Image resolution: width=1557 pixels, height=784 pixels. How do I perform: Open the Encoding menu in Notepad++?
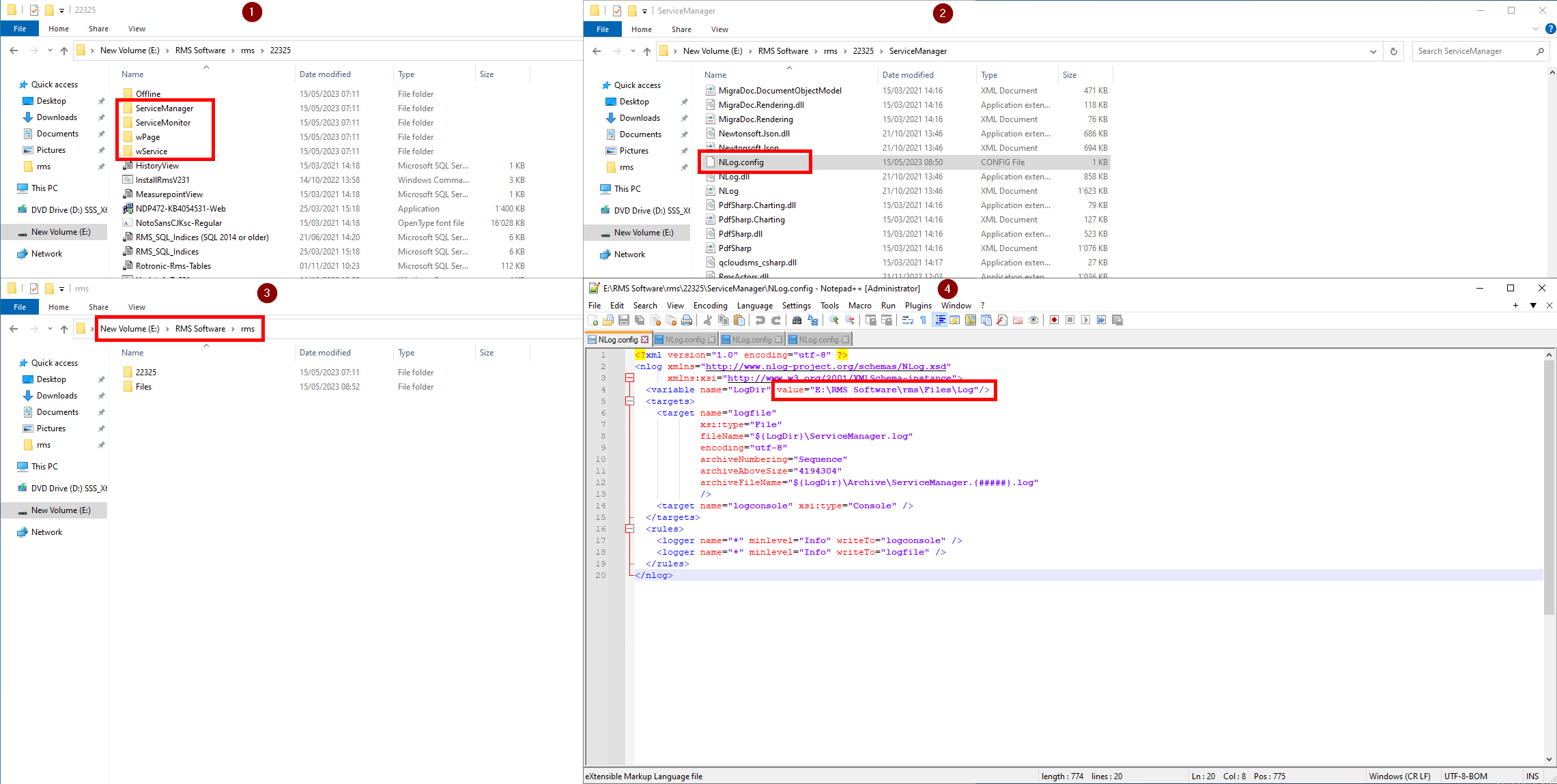tap(710, 306)
